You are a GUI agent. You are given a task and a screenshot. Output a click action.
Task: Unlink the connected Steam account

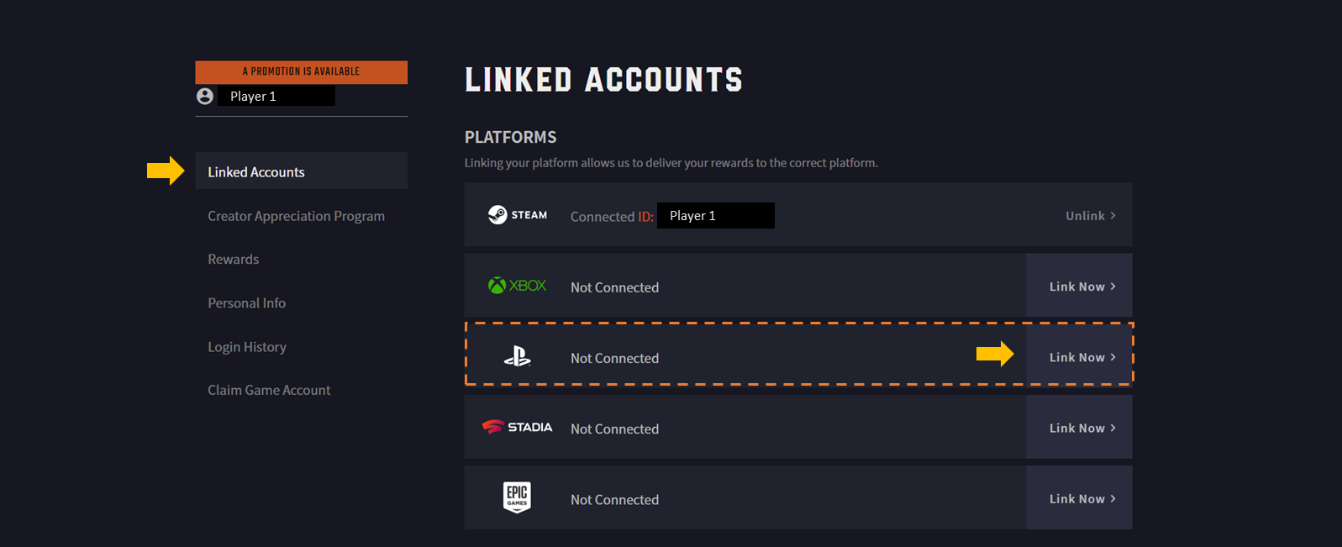[x=1089, y=215]
